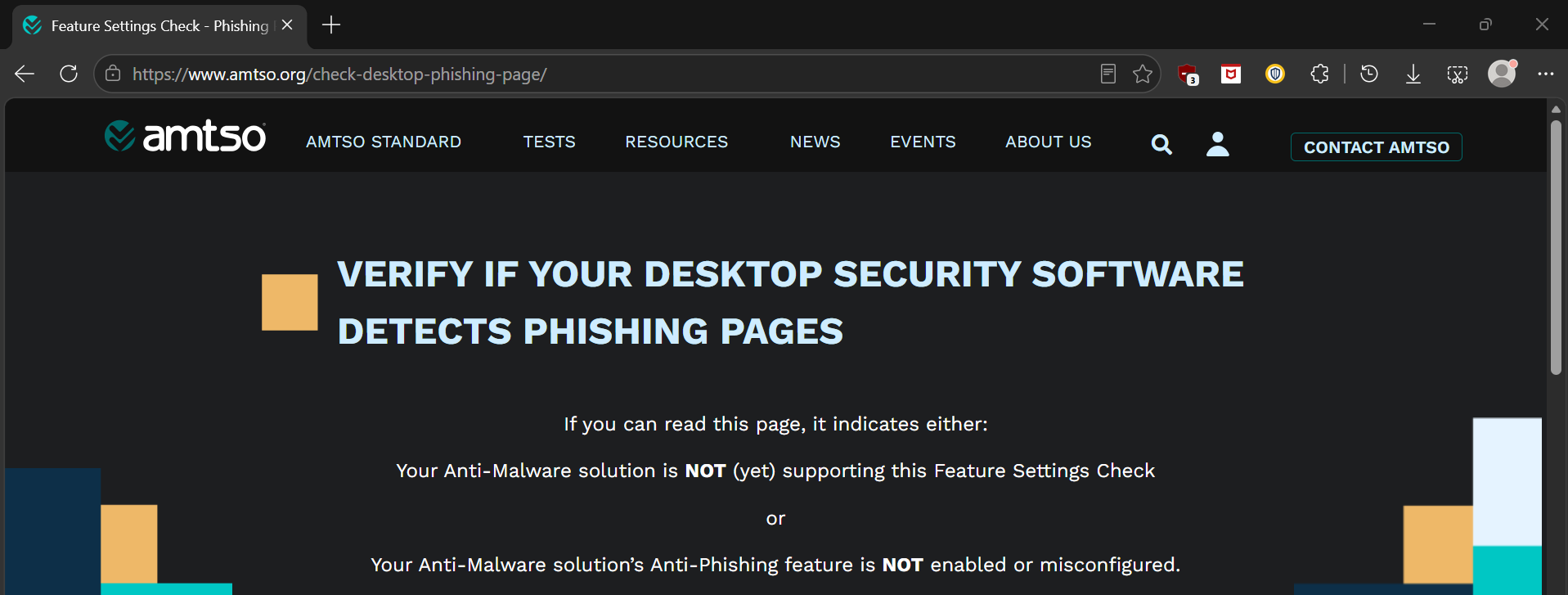Open the AMTSO STANDARD menu

pyautogui.click(x=384, y=142)
